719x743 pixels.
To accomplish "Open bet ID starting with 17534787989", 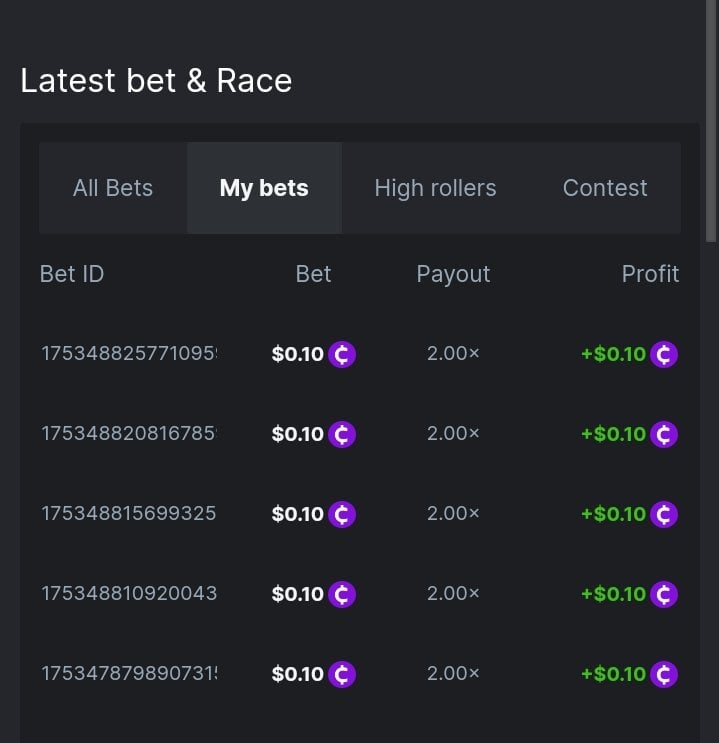I will pos(129,674).
